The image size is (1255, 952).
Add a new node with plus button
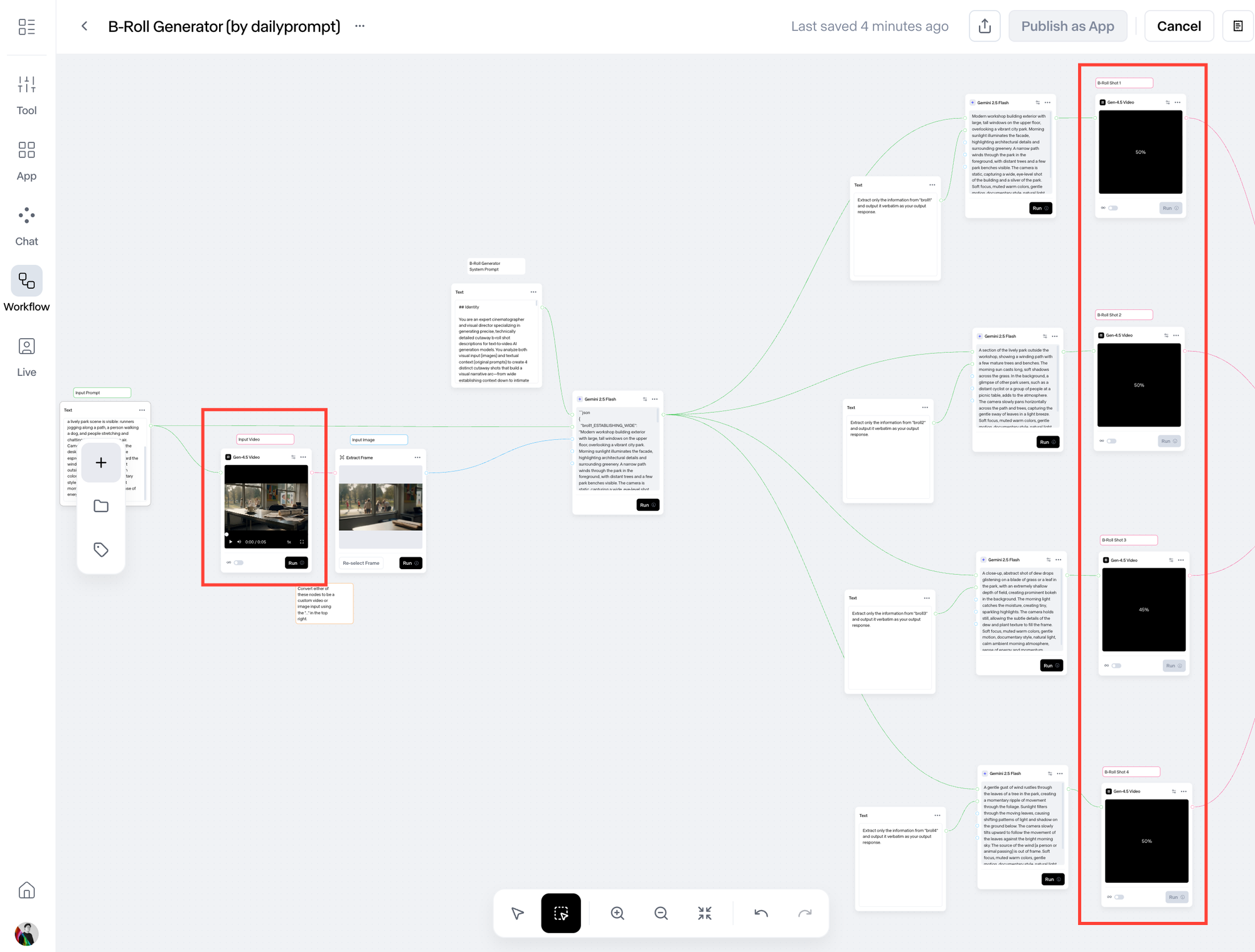101,463
